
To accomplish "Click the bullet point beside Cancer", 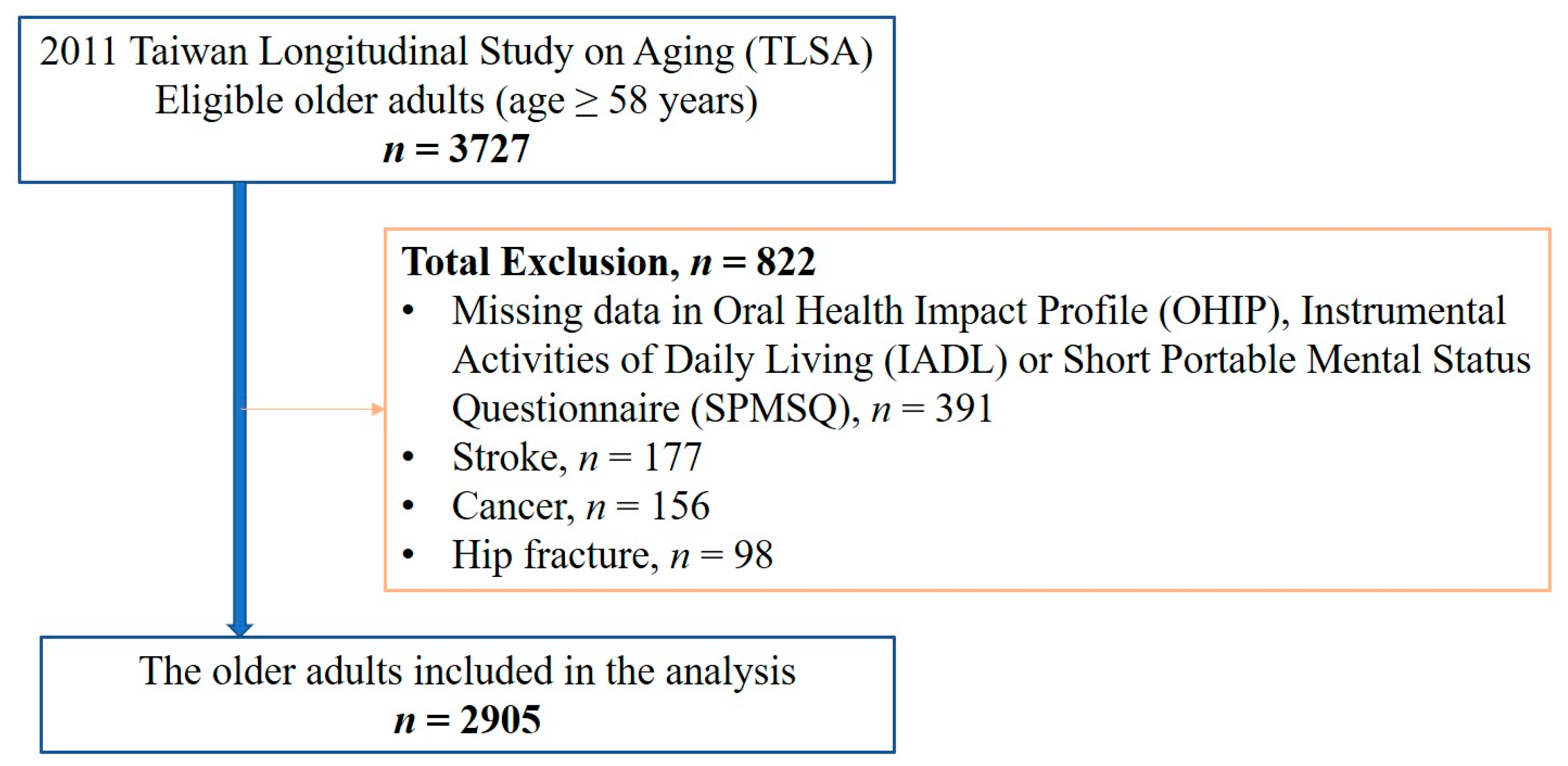I will 408,506.
